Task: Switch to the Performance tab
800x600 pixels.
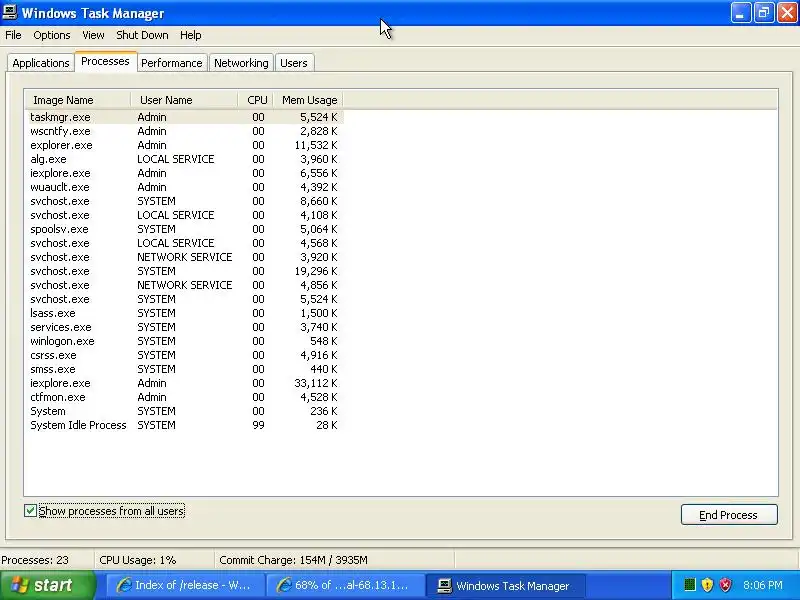Action: click(x=172, y=63)
